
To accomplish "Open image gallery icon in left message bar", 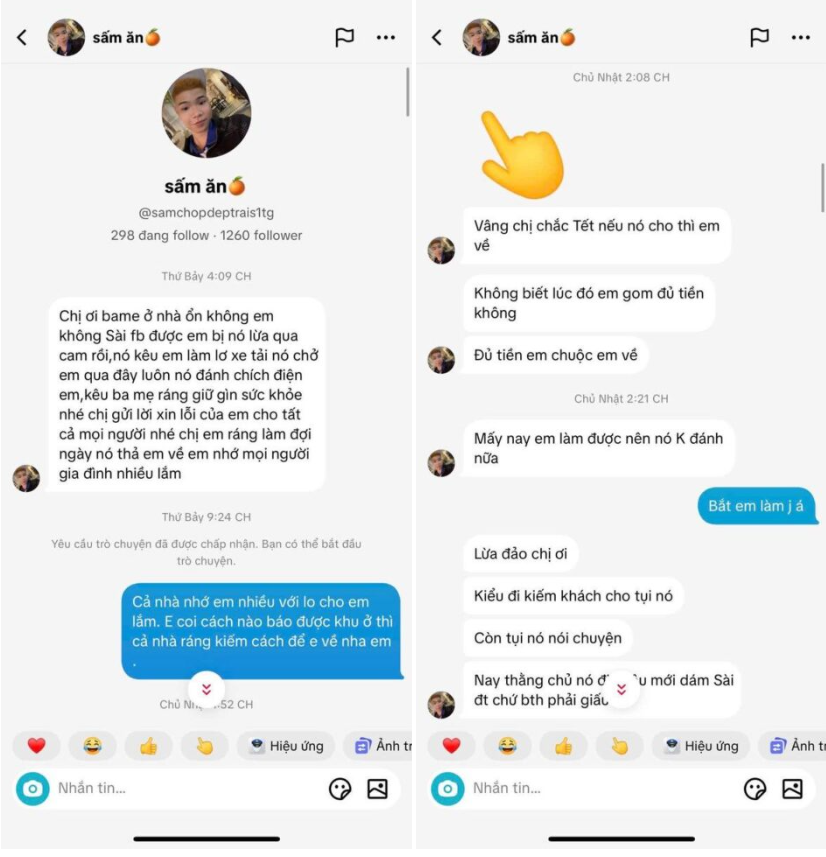I will 378,789.
